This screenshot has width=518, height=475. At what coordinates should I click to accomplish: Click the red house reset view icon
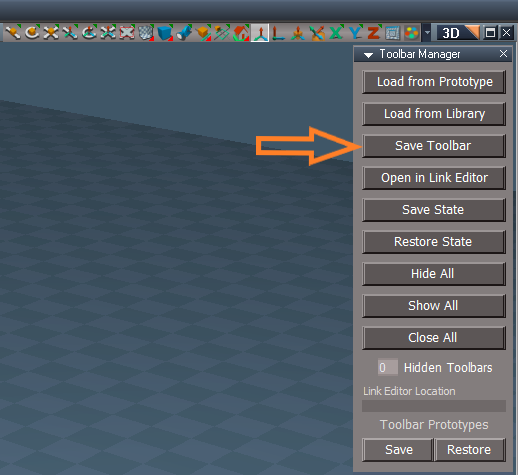point(241,33)
